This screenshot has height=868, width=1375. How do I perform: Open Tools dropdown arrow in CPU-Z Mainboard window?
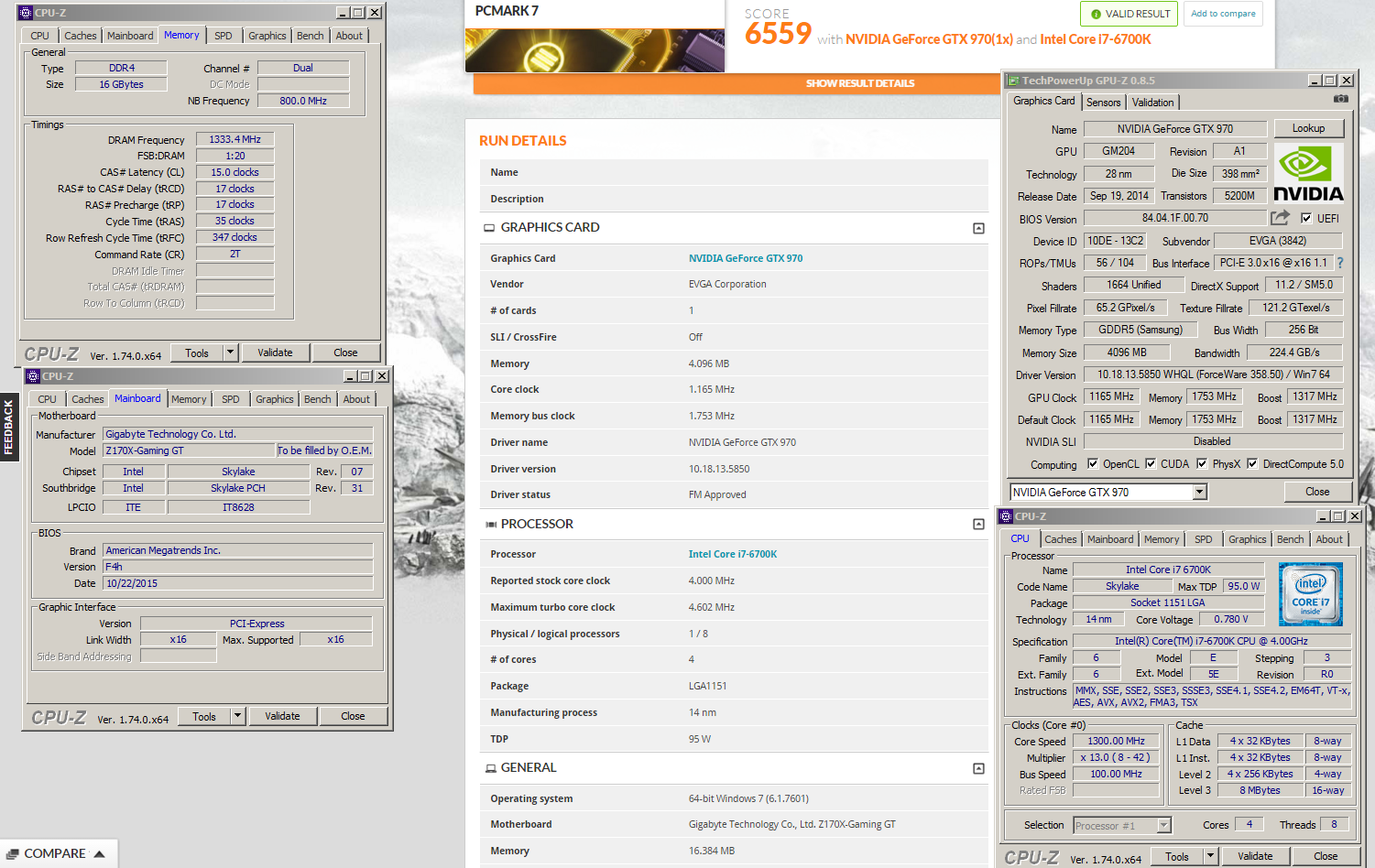237,716
